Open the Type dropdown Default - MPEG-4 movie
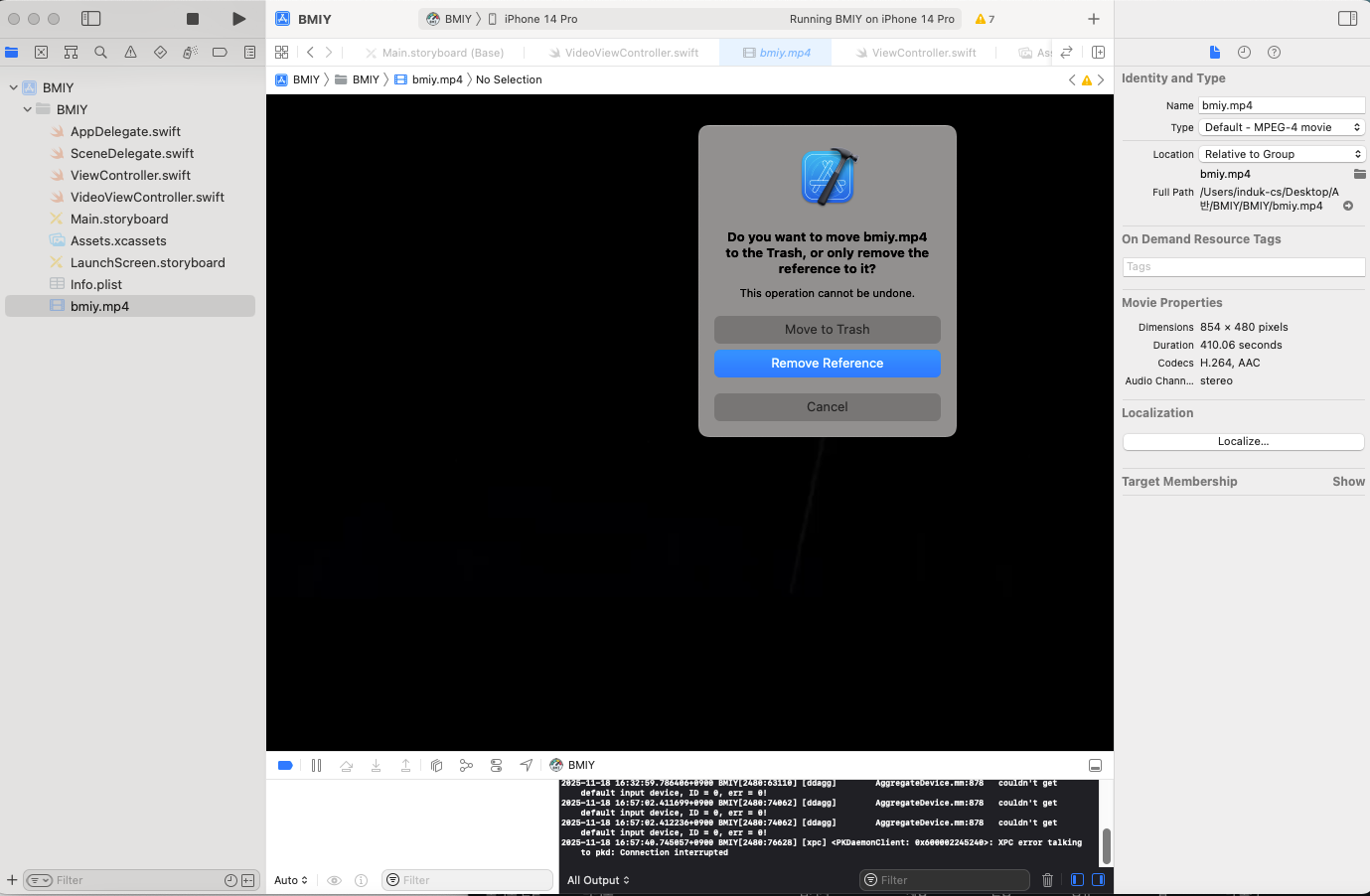 click(1282, 127)
